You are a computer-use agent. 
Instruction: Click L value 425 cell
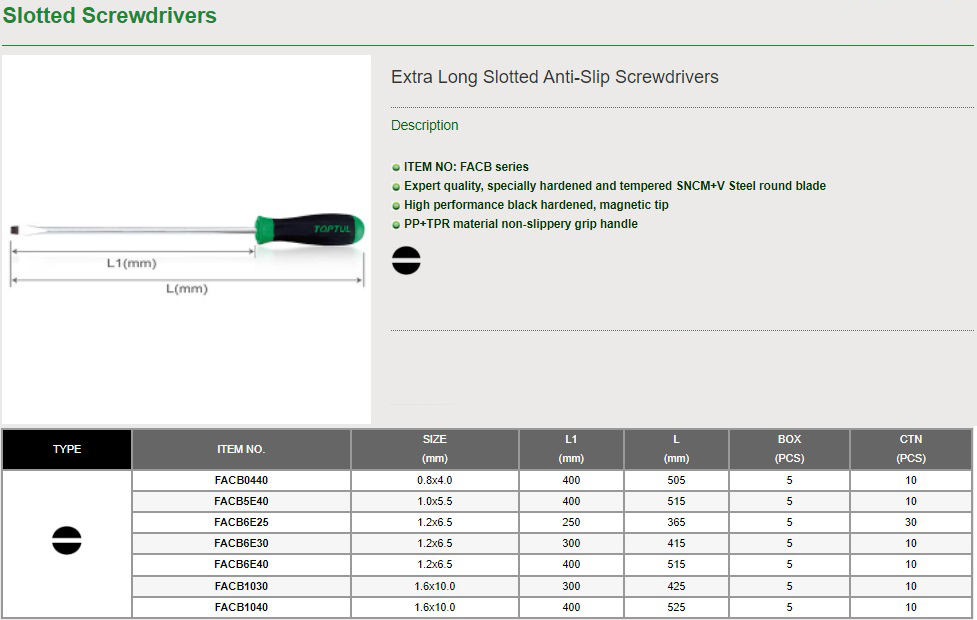click(x=676, y=586)
